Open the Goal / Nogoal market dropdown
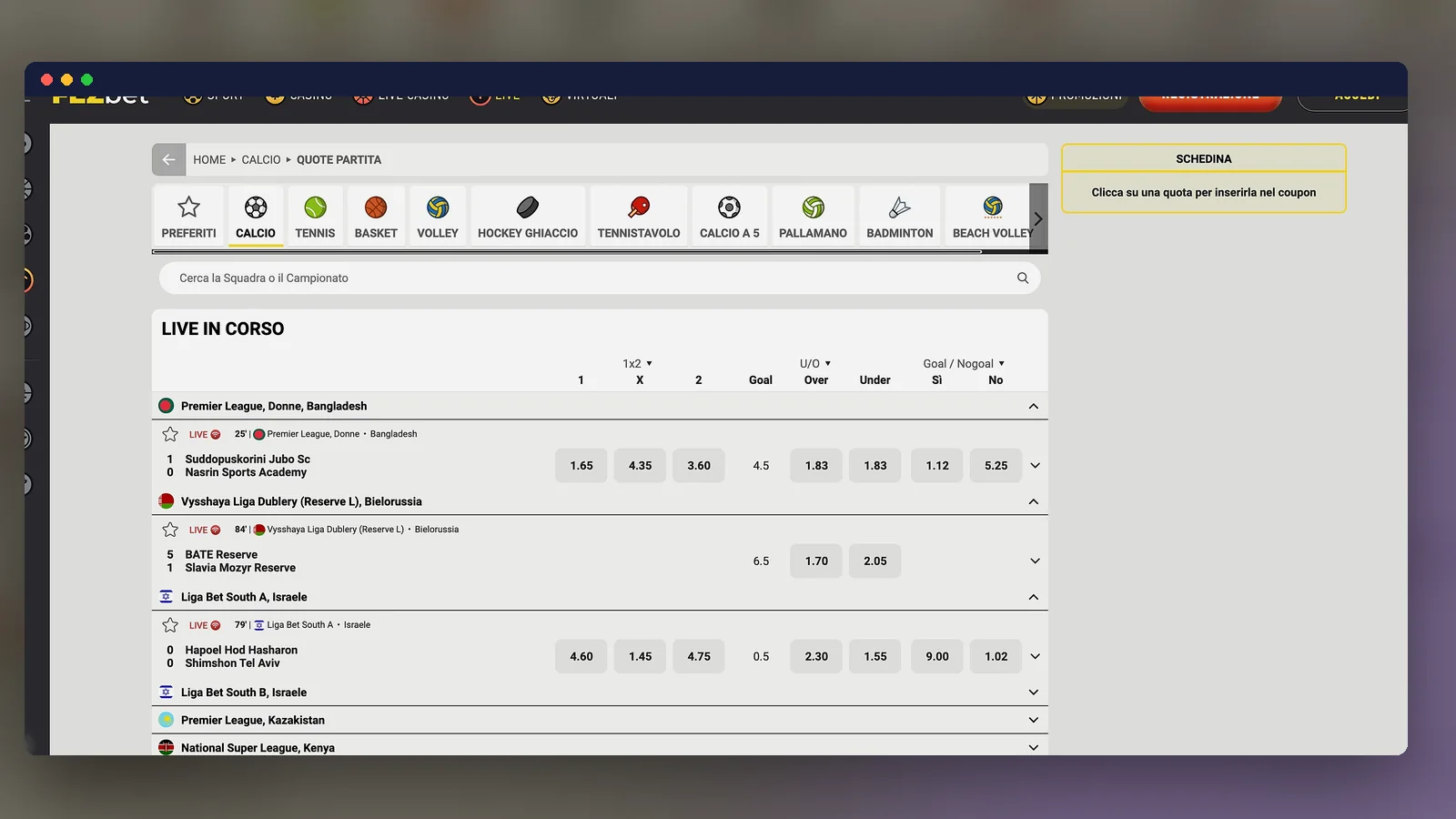 pyautogui.click(x=964, y=363)
